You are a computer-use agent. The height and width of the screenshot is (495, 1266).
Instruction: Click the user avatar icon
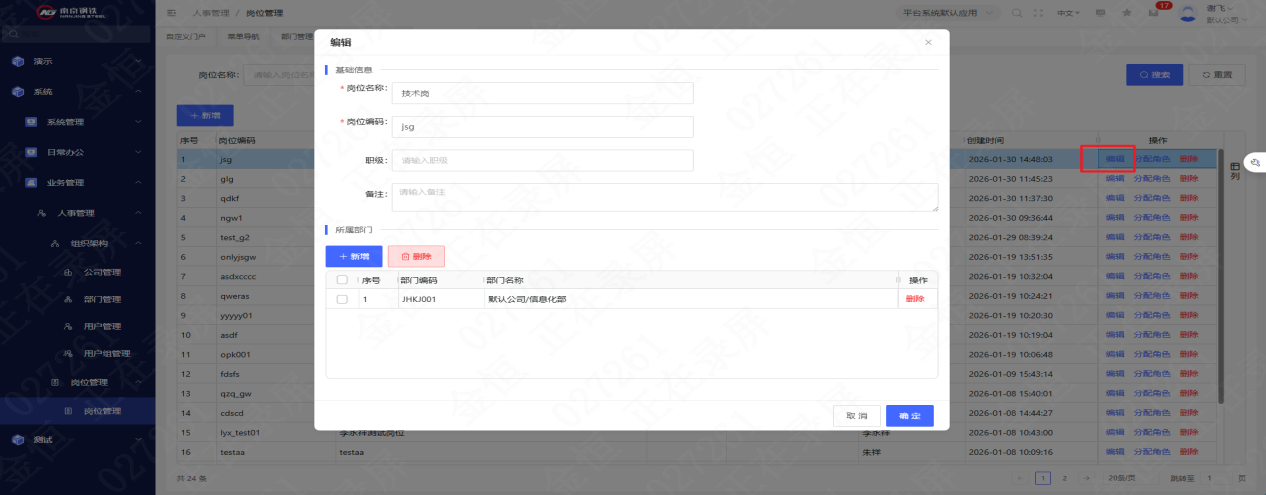tap(1189, 12)
